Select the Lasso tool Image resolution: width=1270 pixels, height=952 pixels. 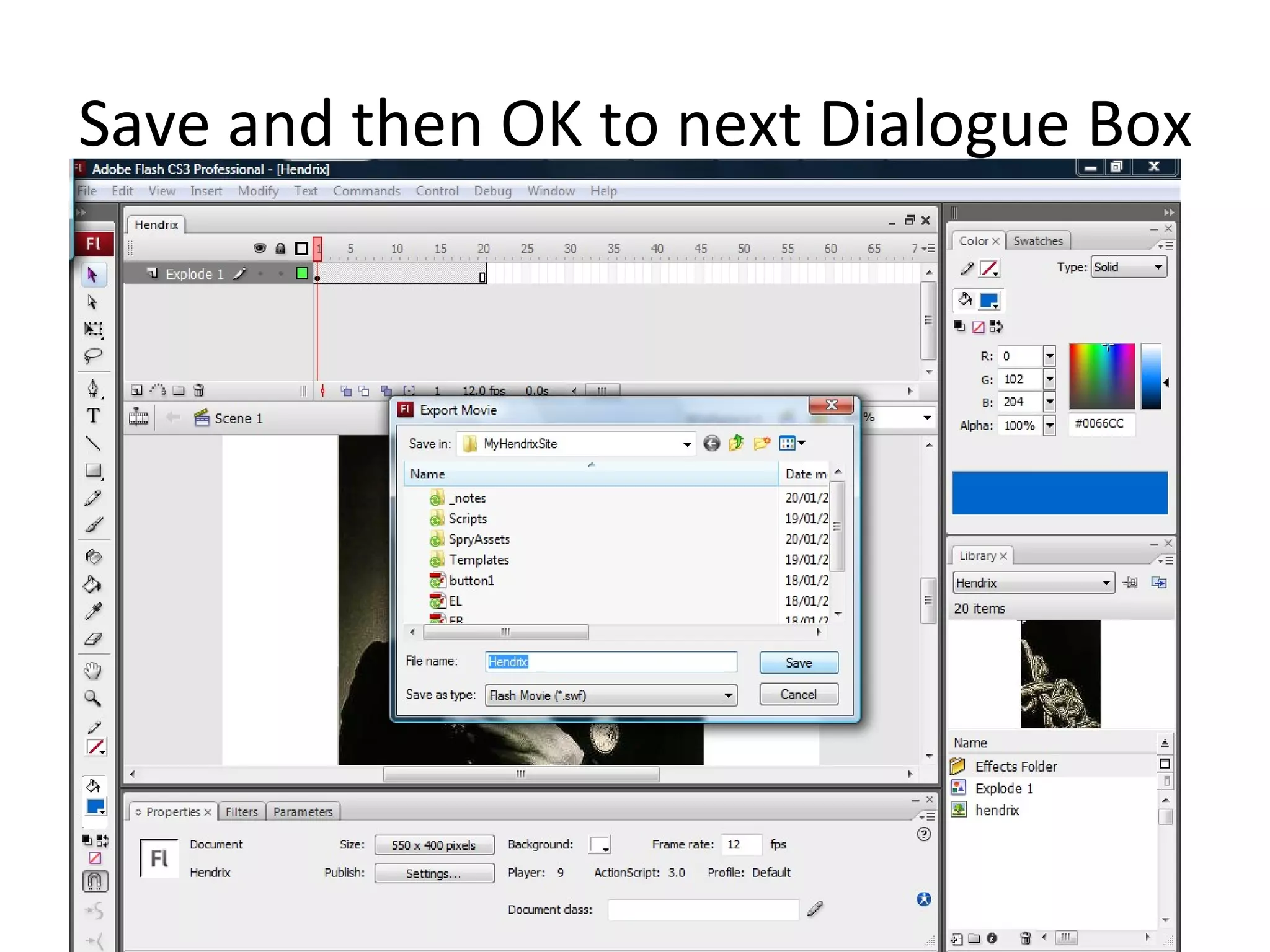(93, 356)
